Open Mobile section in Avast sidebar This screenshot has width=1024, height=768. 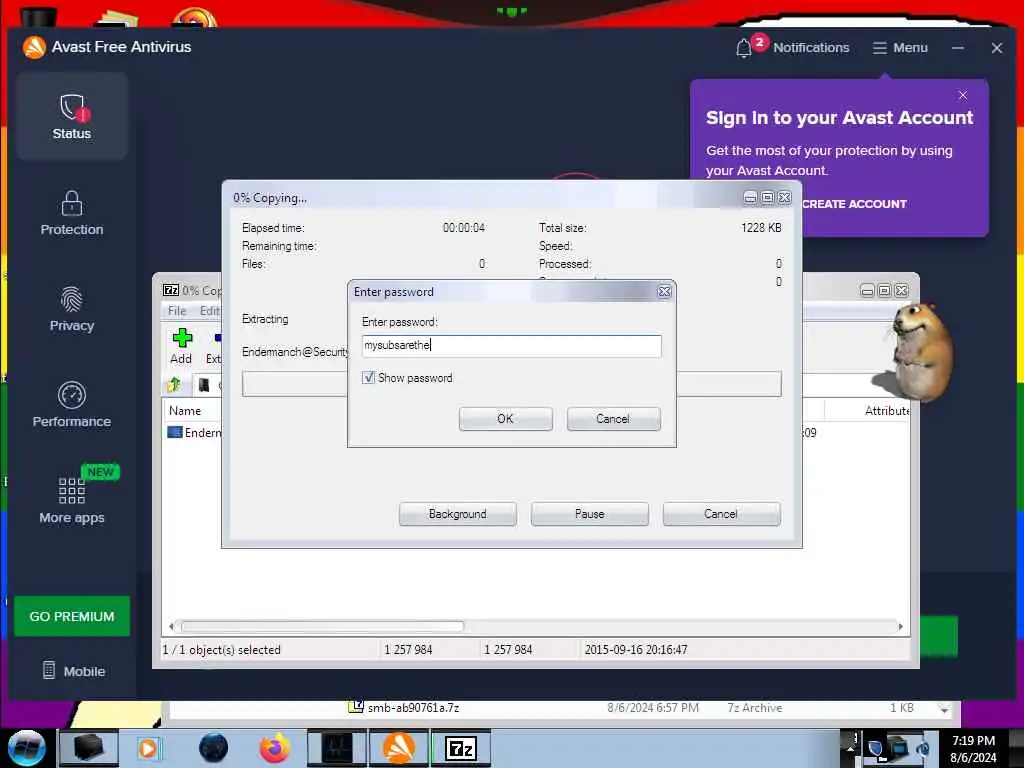click(x=73, y=671)
